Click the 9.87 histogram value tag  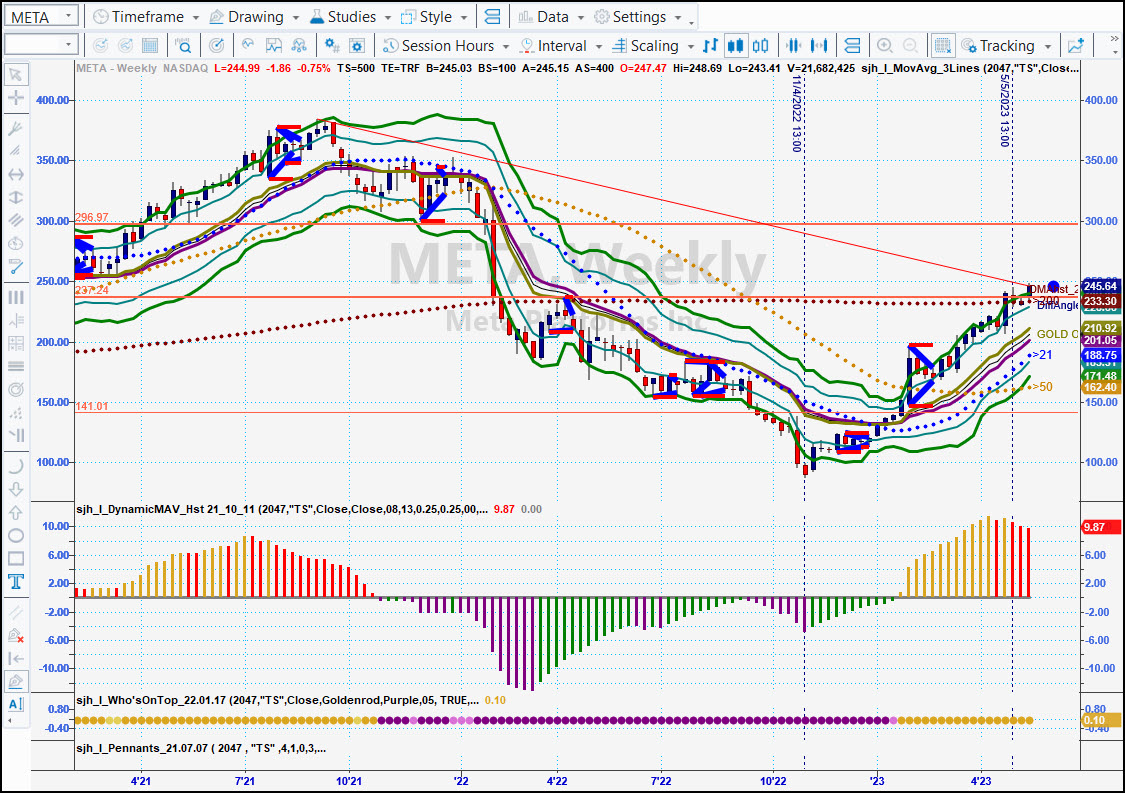pos(1101,527)
